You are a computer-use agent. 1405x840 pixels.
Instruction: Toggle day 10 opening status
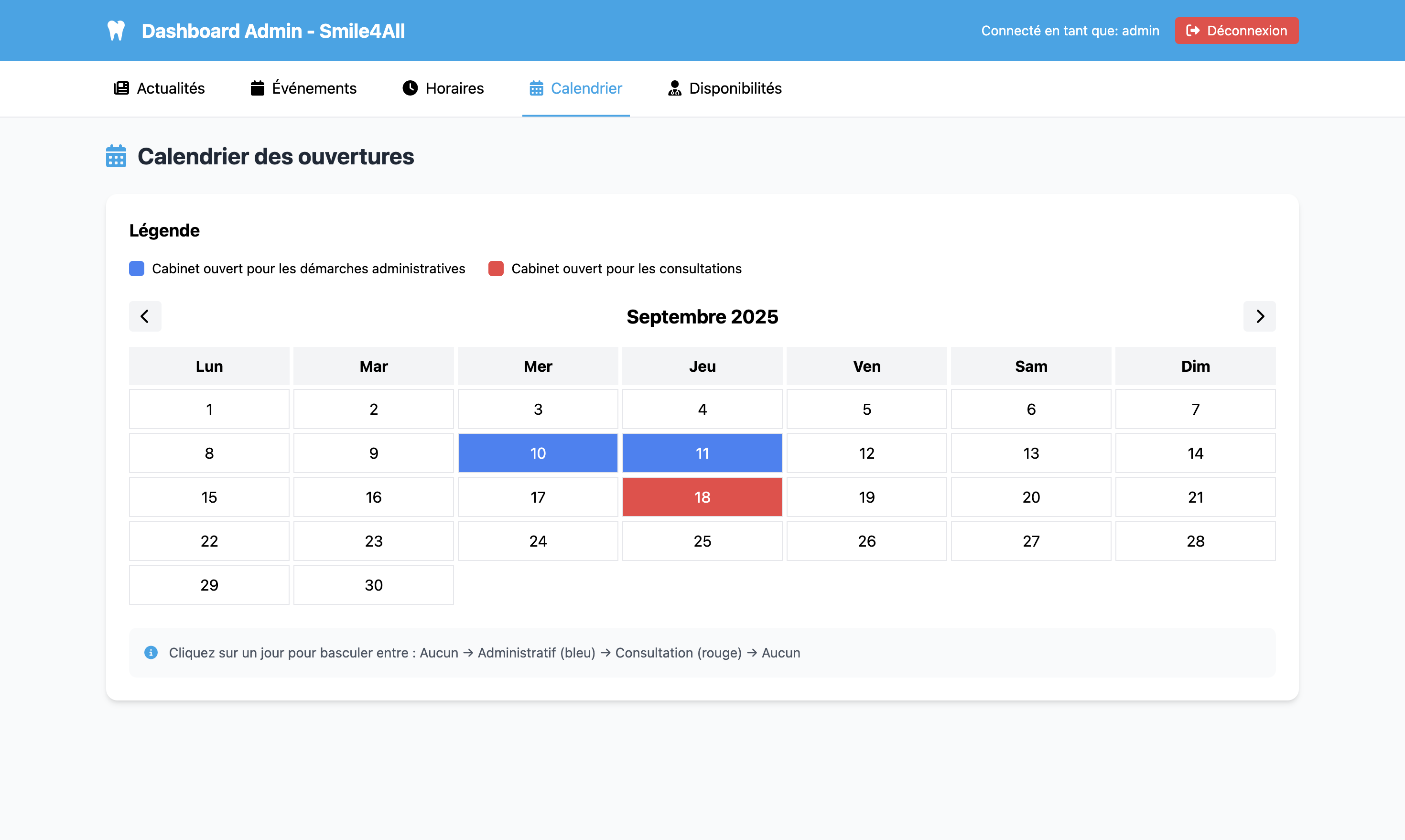point(538,453)
